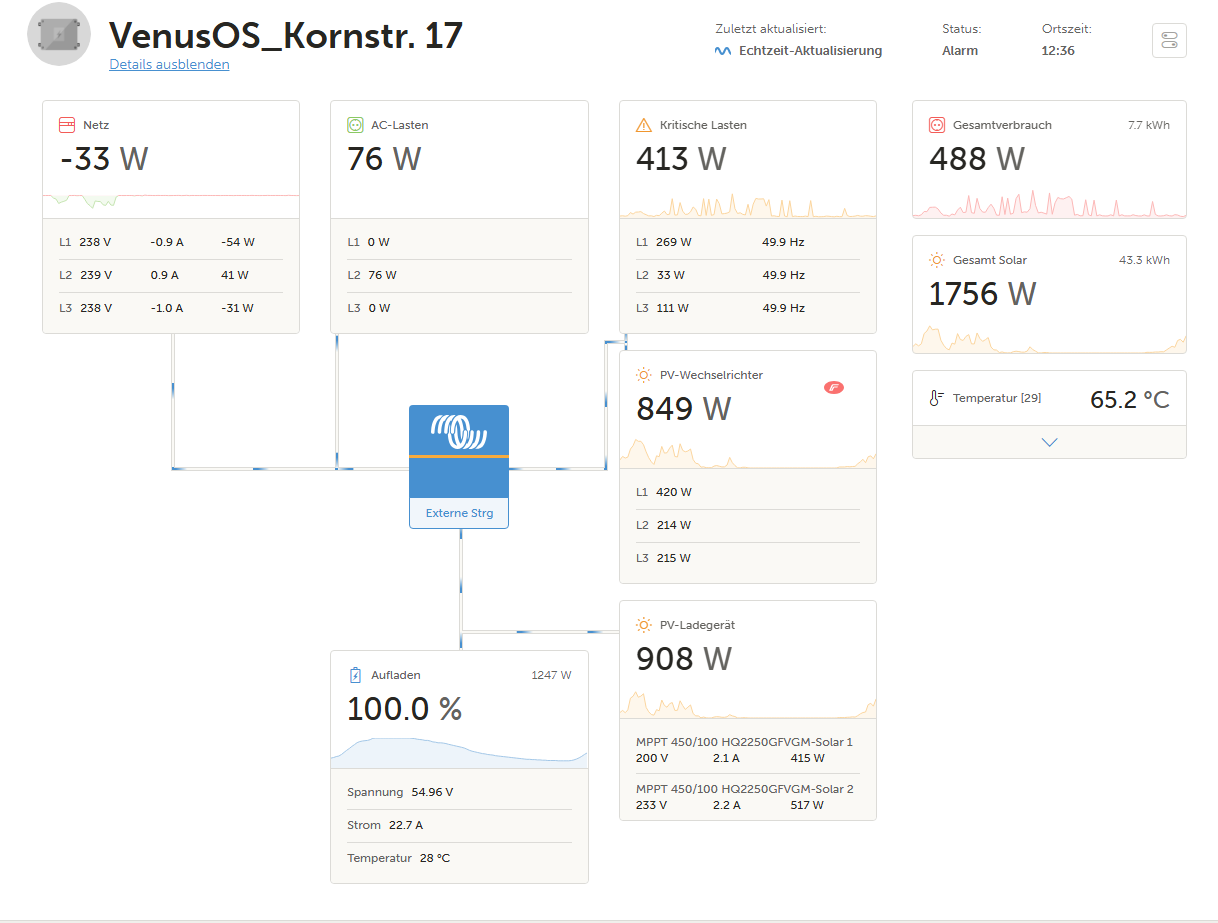1218x923 pixels.
Task: Click the AC-Lasten L2 76 W row
Action: [459, 275]
